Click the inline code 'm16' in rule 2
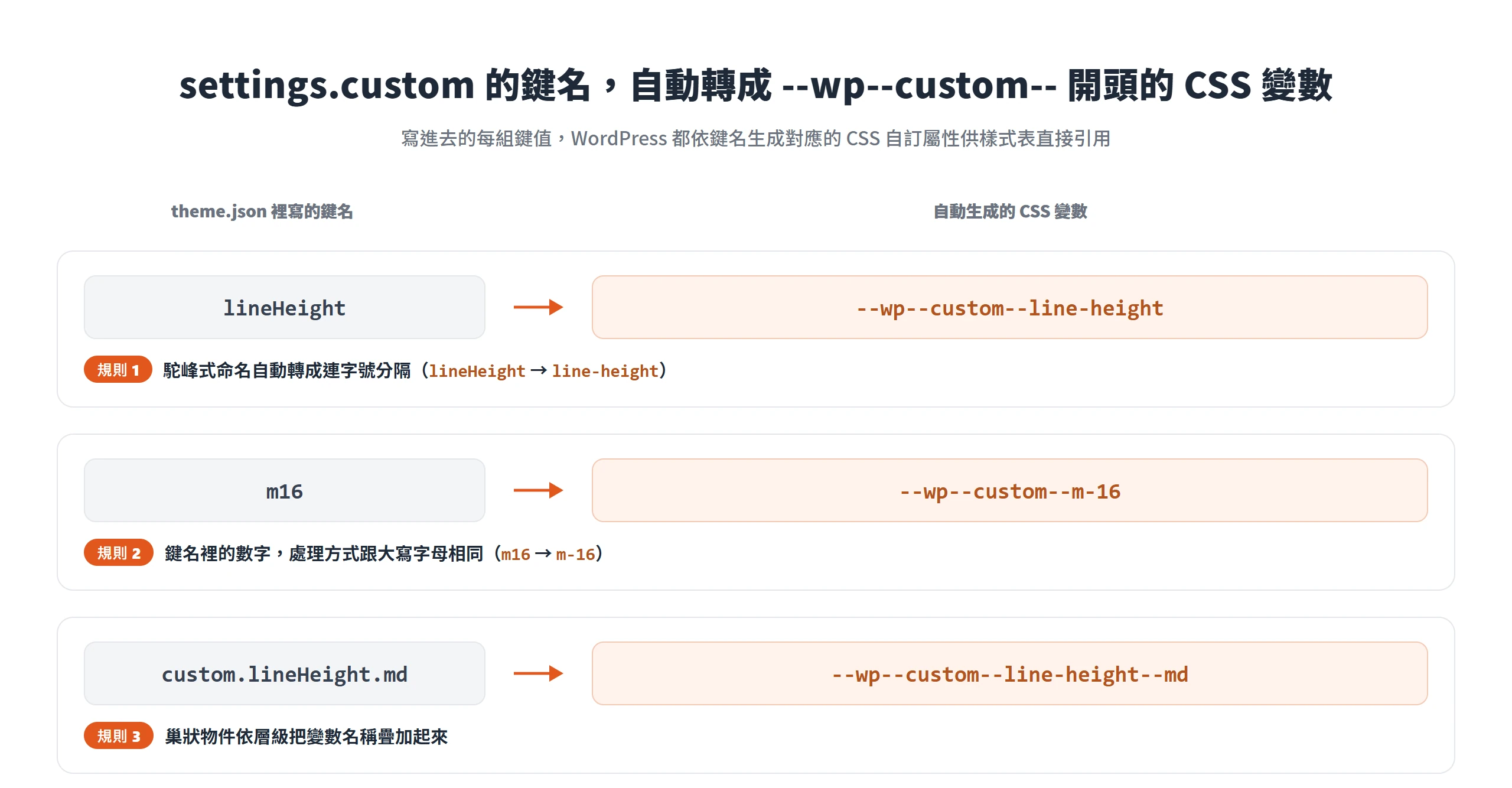This screenshot has height=788, width=1512. pos(516,554)
